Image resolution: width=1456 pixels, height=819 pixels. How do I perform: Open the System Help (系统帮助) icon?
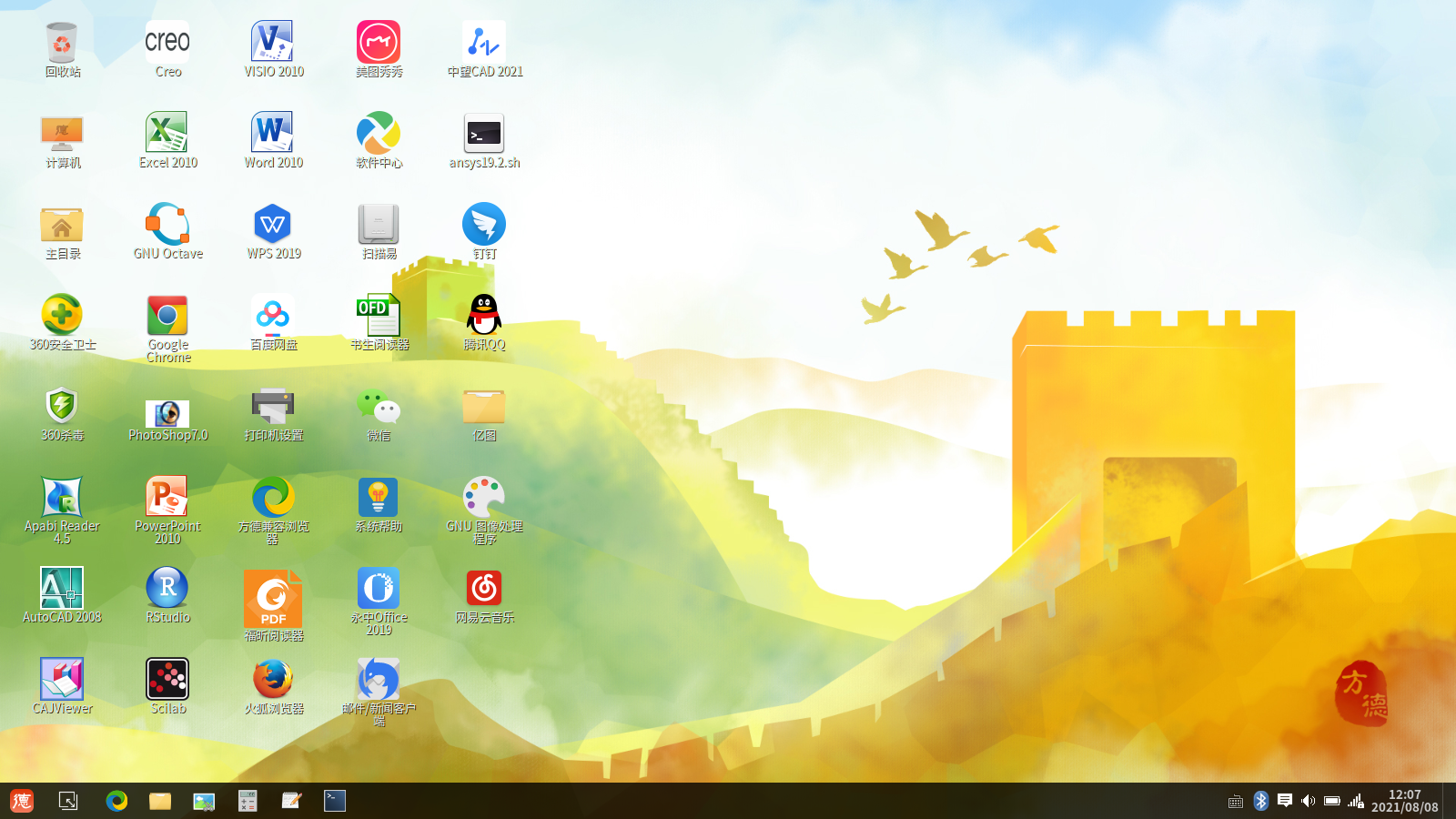(379, 497)
